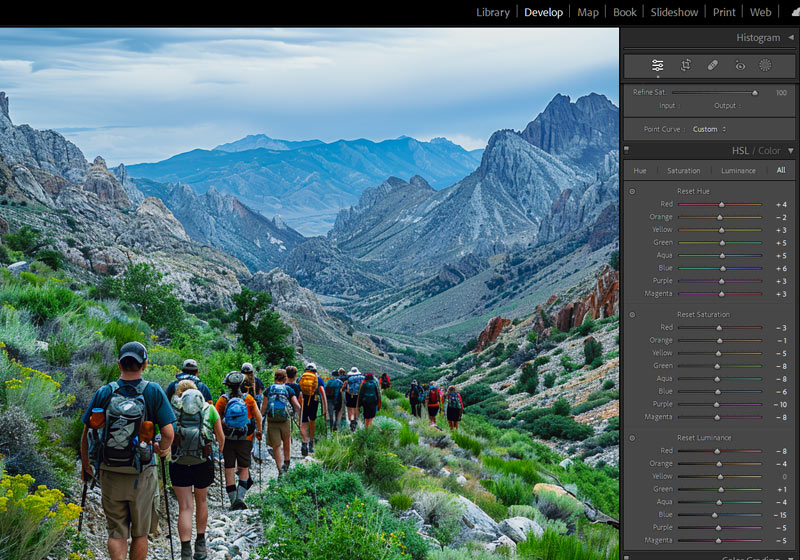800x560 pixels.
Task: Click the Saturation Magenta label
Action: pos(658,417)
